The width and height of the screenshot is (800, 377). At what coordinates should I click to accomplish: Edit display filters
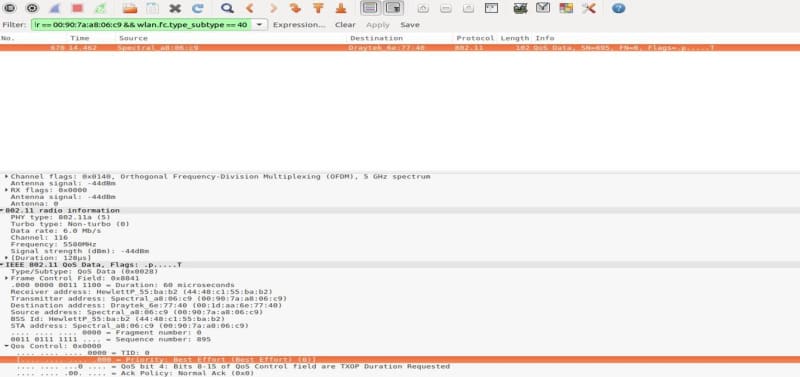click(x=543, y=8)
